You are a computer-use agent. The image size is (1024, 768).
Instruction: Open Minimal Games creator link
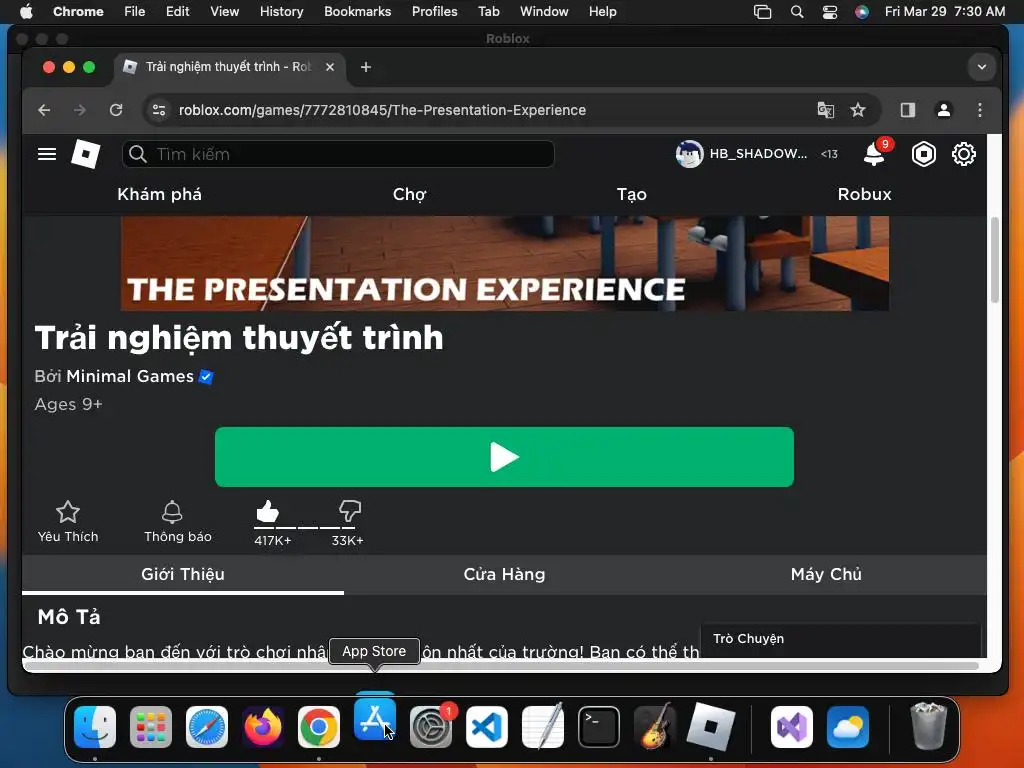(130, 376)
